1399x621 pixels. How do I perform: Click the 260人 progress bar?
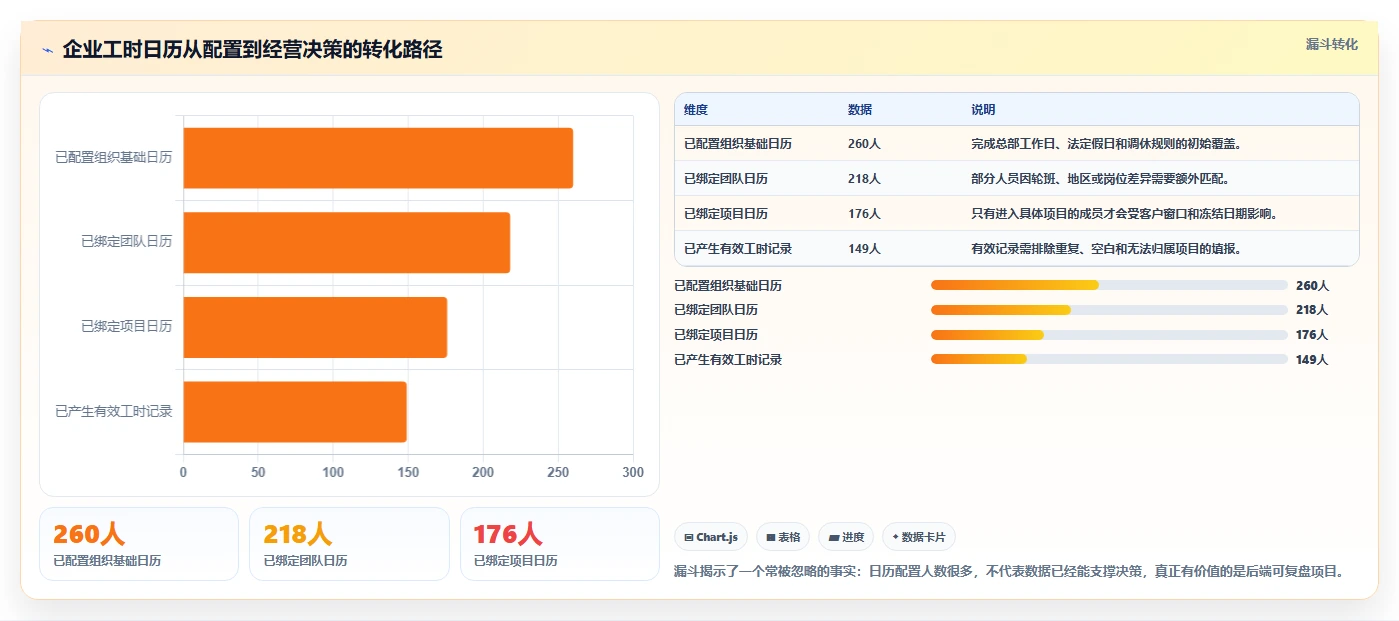(1109, 285)
